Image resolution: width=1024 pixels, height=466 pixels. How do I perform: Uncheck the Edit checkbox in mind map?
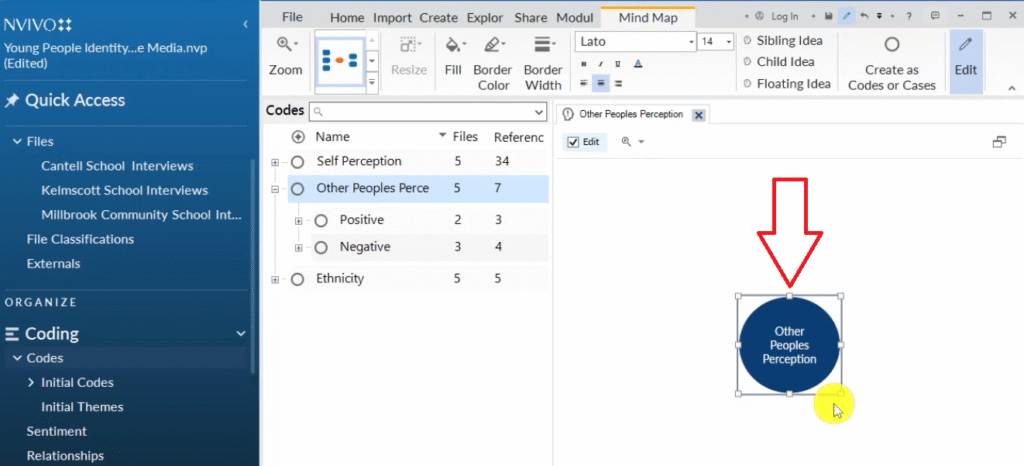573,142
